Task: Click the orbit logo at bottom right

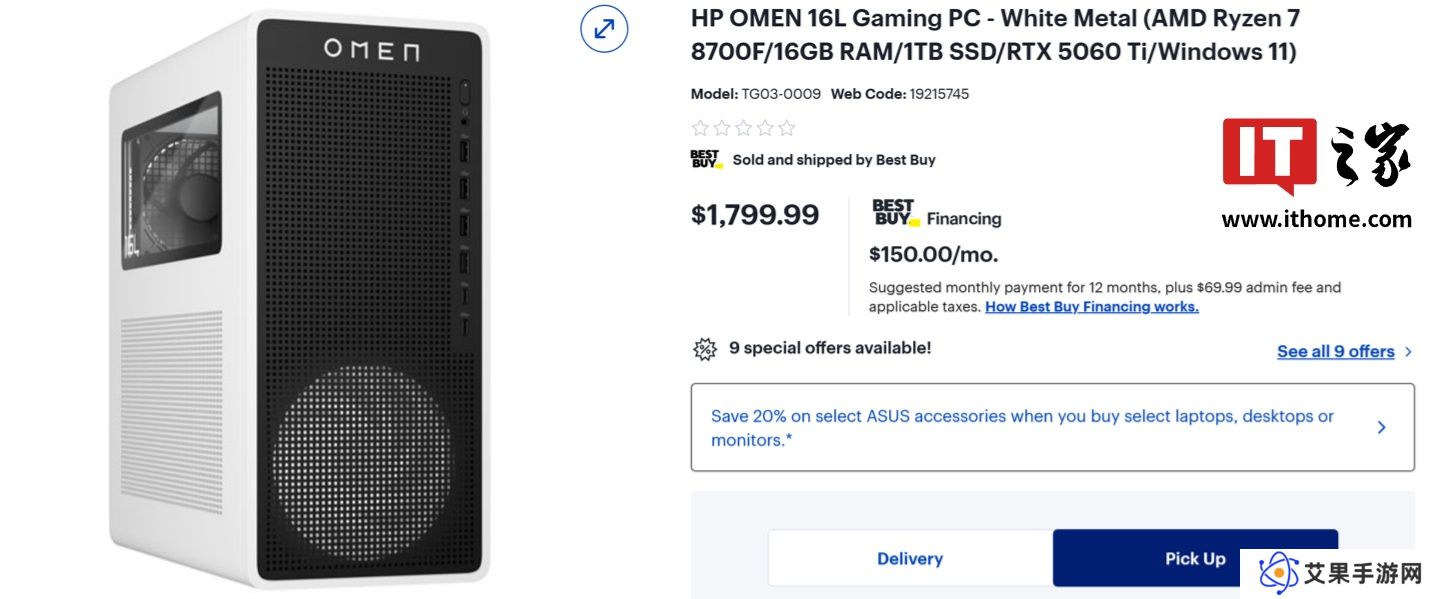Action: click(x=1278, y=573)
